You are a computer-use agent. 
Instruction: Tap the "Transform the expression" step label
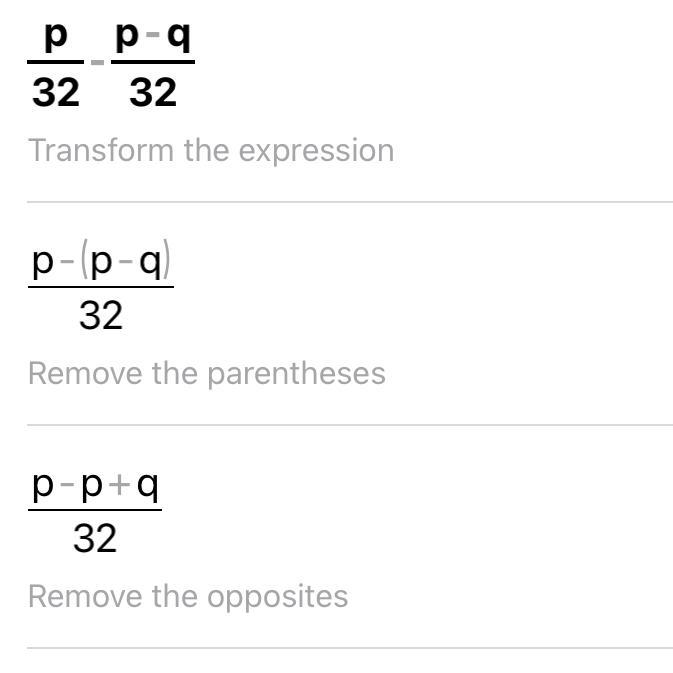pos(211,151)
